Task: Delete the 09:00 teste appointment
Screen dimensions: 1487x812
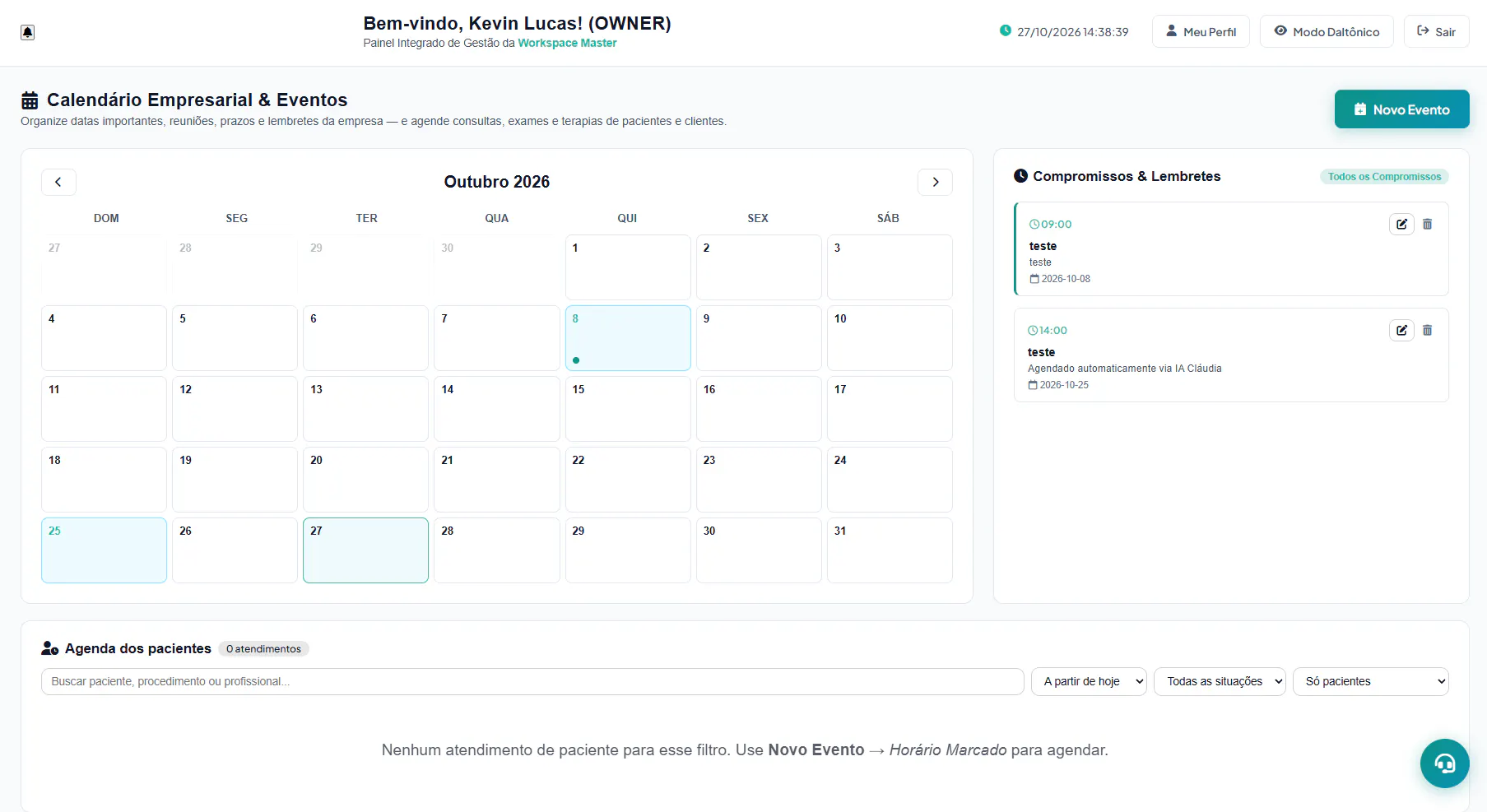Action: [x=1428, y=224]
